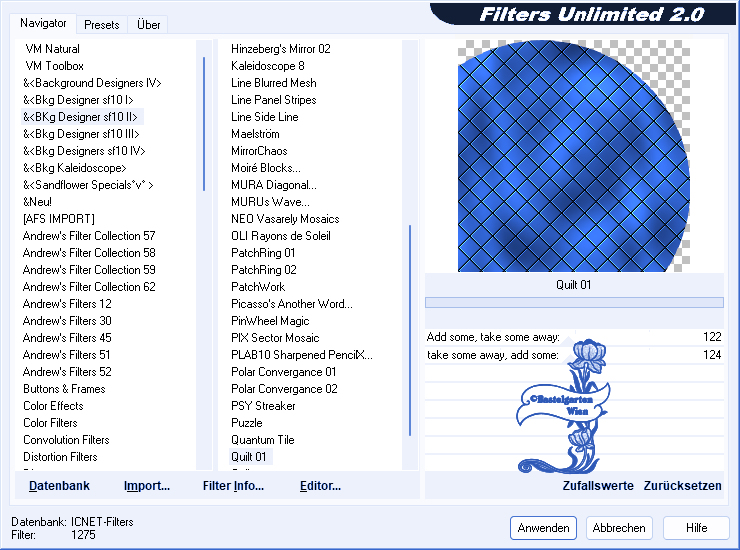740x550 pixels.
Task: Select Buttons & Frames category
Action: pos(64,389)
